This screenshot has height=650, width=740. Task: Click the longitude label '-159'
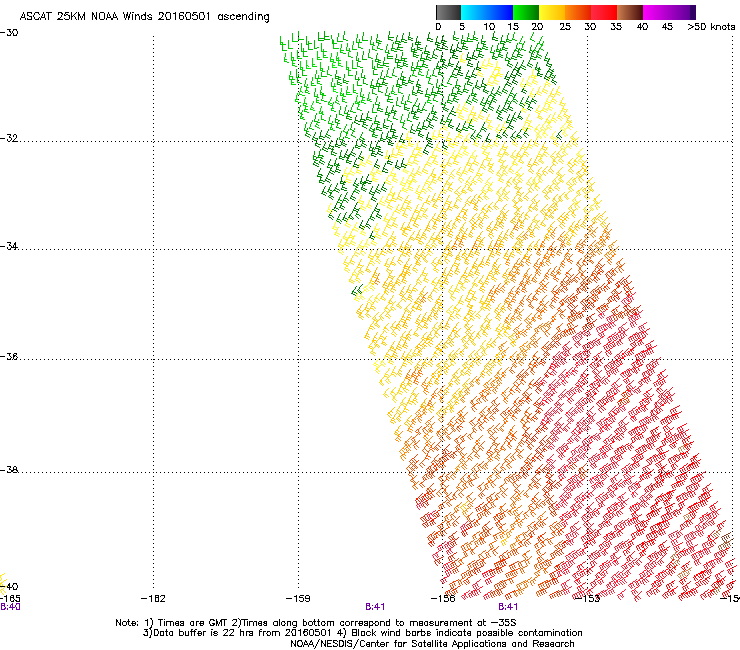(x=298, y=599)
